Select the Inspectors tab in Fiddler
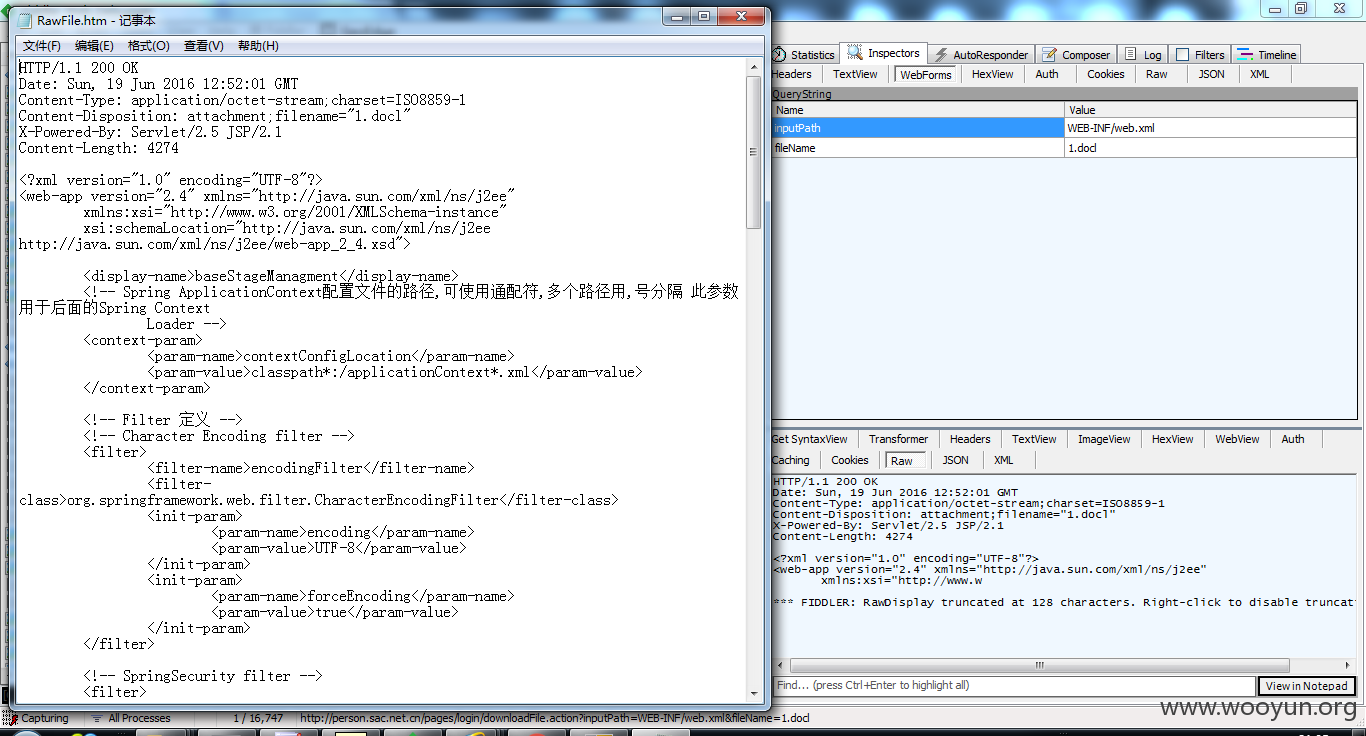Viewport: 1366px width, 736px height. tap(884, 53)
